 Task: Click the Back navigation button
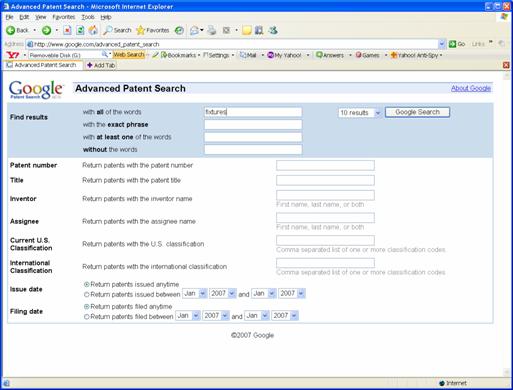coord(17,30)
